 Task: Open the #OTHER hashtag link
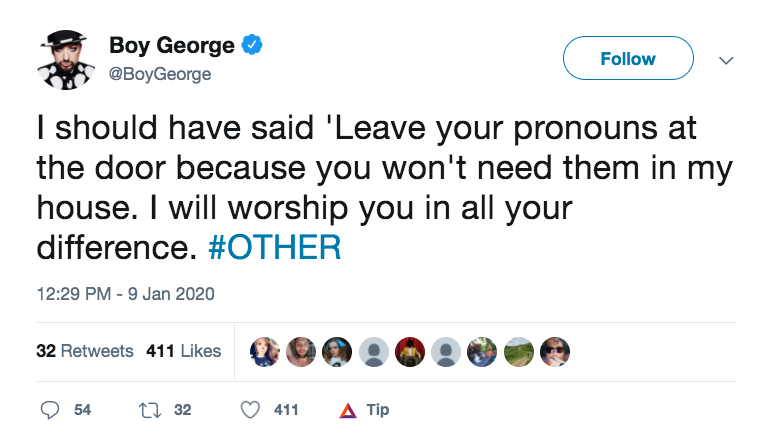[275, 247]
